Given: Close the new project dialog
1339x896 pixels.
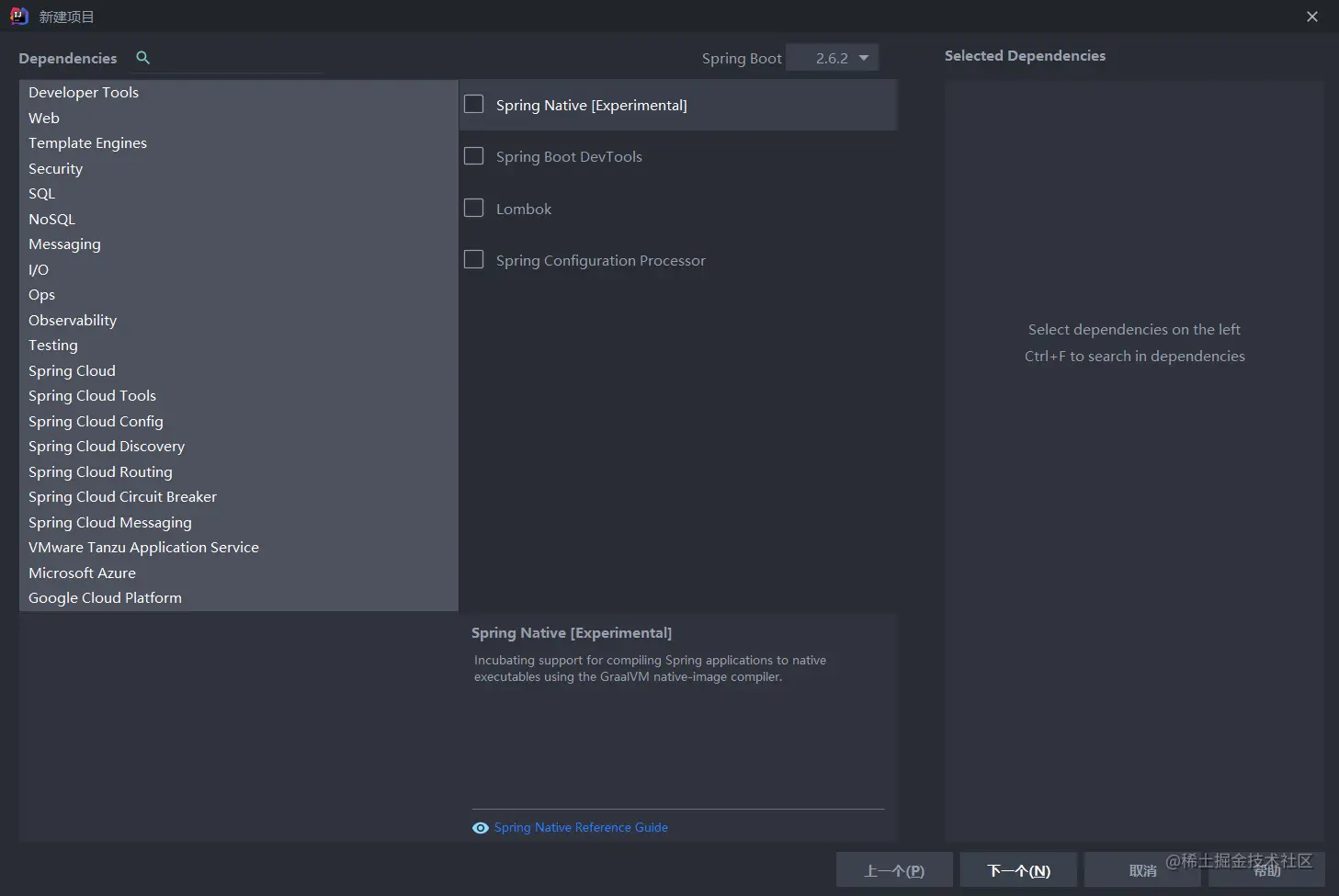Looking at the screenshot, I should (1312, 17).
